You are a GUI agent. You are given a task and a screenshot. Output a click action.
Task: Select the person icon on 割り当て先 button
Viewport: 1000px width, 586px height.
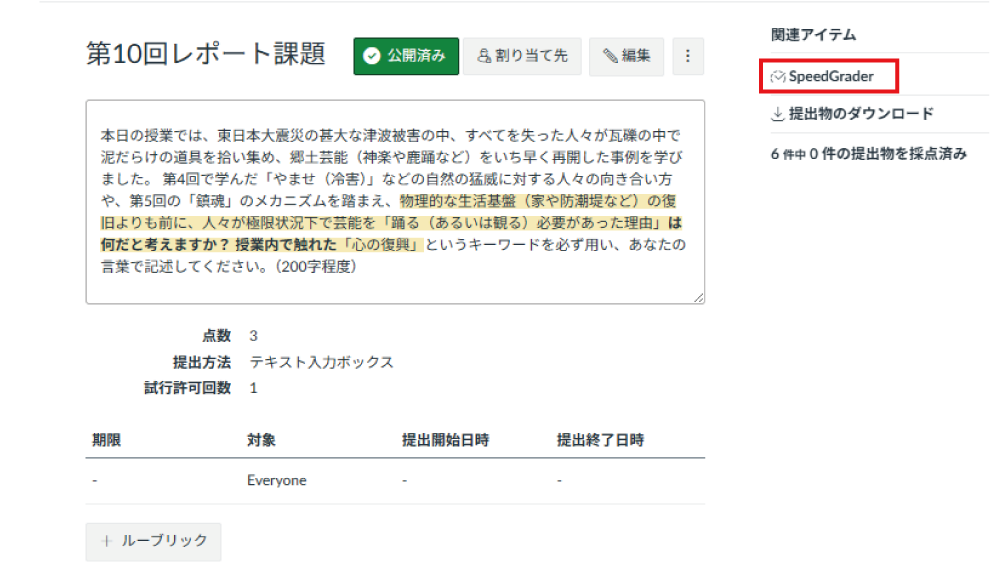click(482, 56)
